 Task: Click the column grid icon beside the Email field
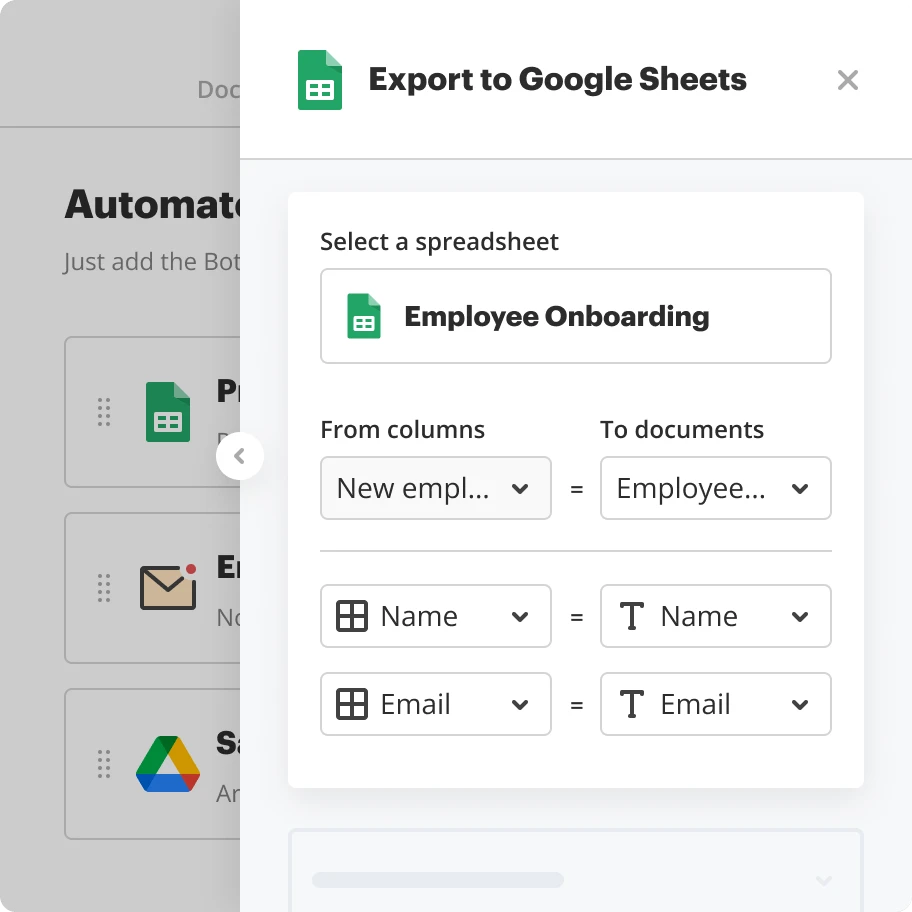tap(352, 704)
